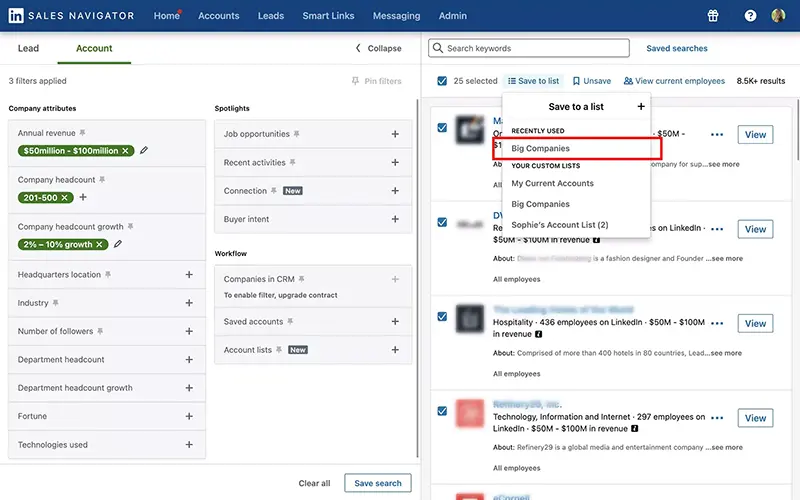Screen dimensions: 800x500
Task: Click the search magnifier icon
Action: click(x=438, y=48)
